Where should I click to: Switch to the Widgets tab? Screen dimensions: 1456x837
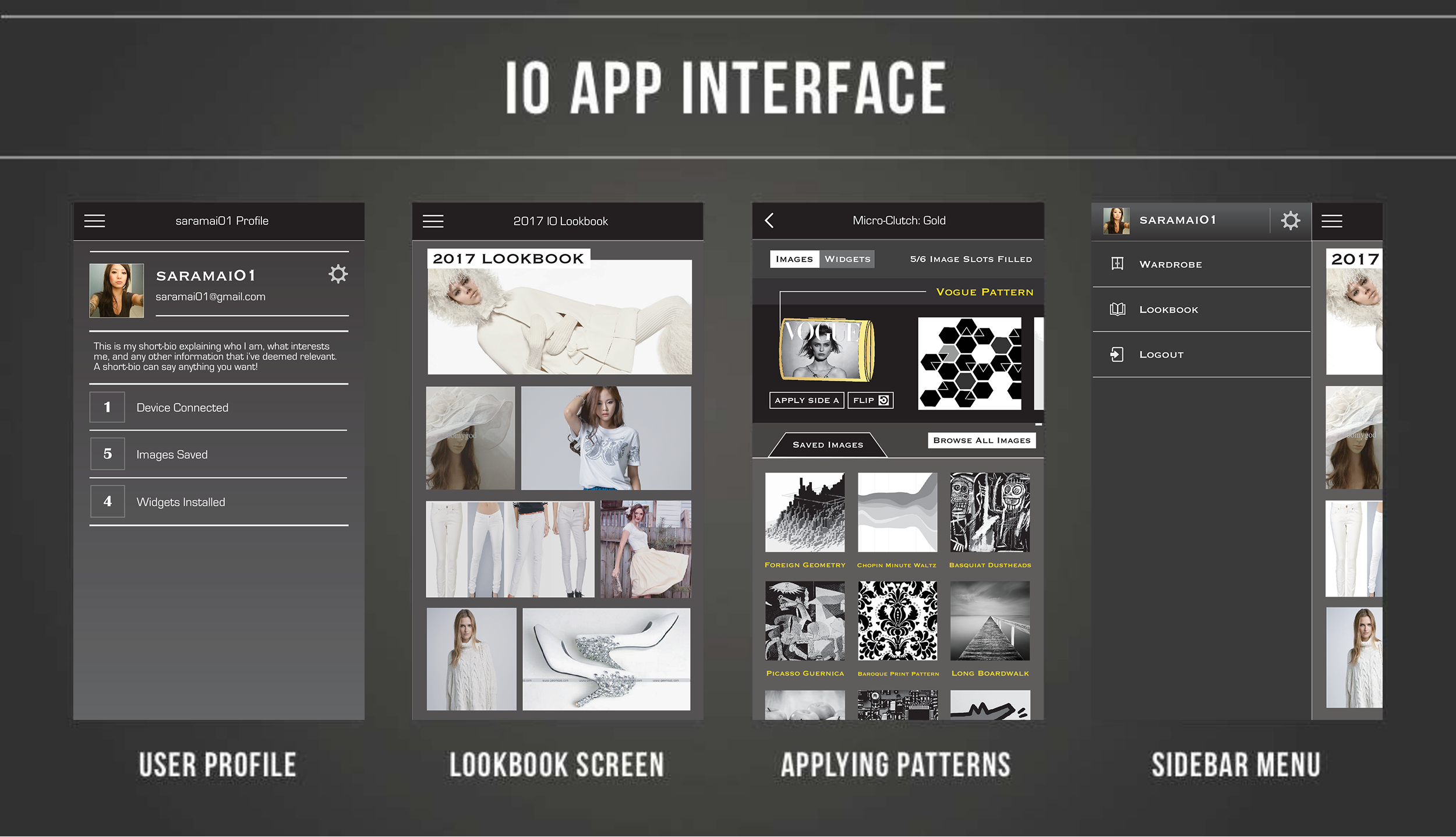847,259
